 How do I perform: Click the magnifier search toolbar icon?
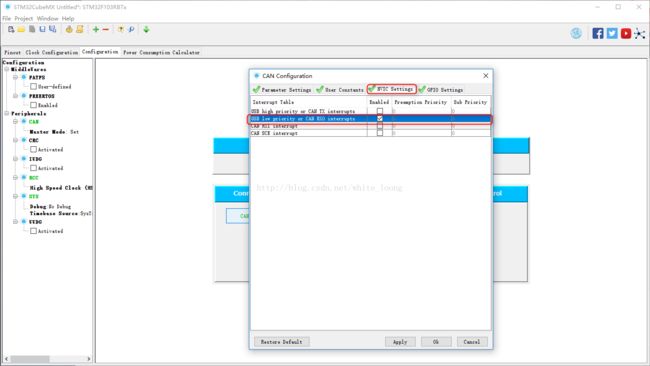131,29
